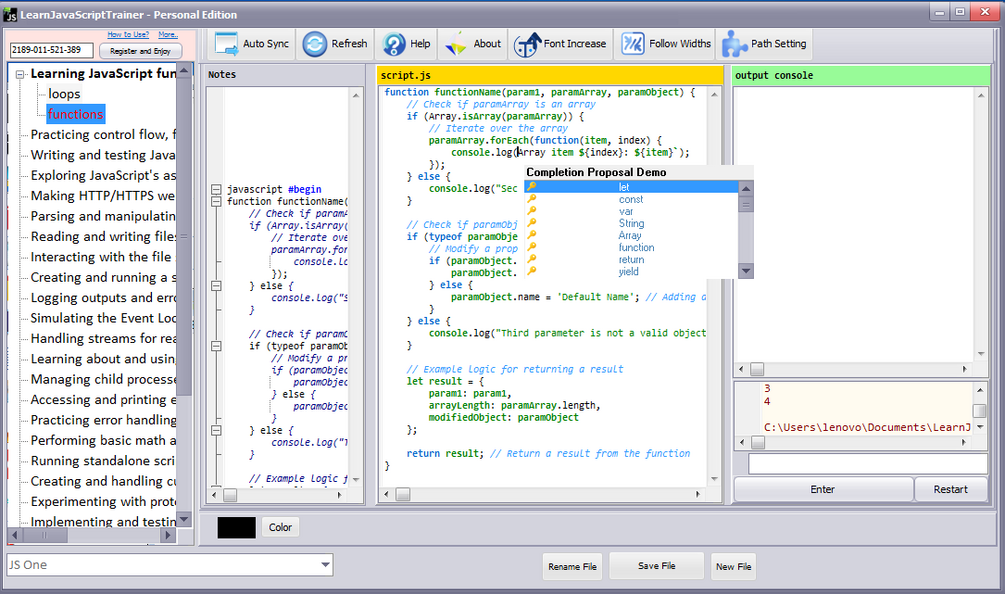The width and height of the screenshot is (1005, 594).
Task: Select 'Running standalone scripts' tree item
Action: coord(103,461)
